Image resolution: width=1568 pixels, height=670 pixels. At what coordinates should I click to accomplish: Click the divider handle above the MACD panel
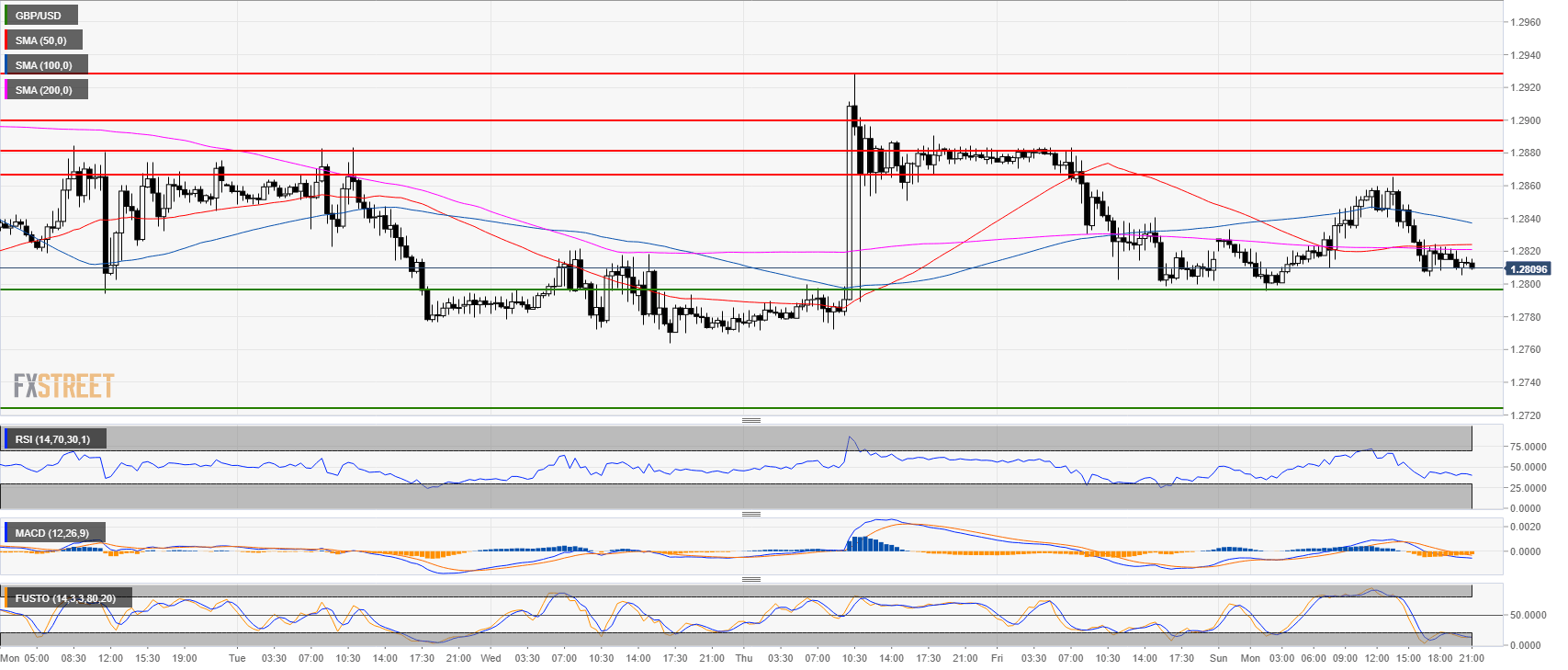coord(750,514)
